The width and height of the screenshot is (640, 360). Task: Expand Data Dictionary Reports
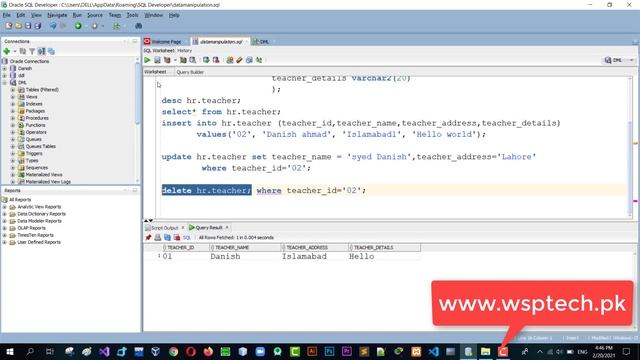pos(5,214)
